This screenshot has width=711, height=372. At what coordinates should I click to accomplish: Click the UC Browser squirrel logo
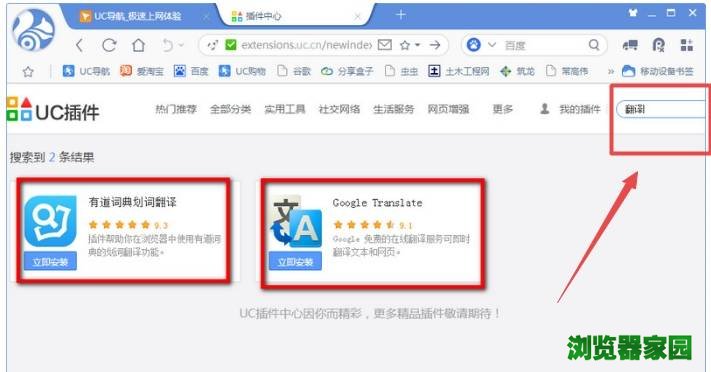(34, 31)
